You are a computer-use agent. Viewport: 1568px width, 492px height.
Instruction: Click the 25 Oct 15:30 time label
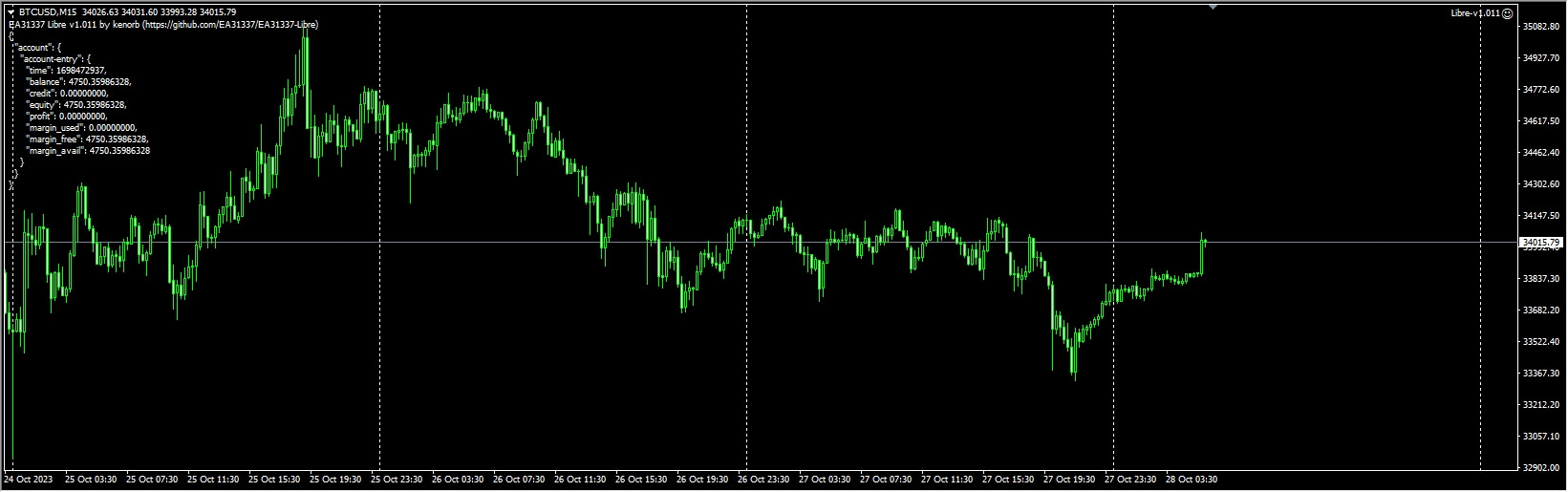pos(272,479)
